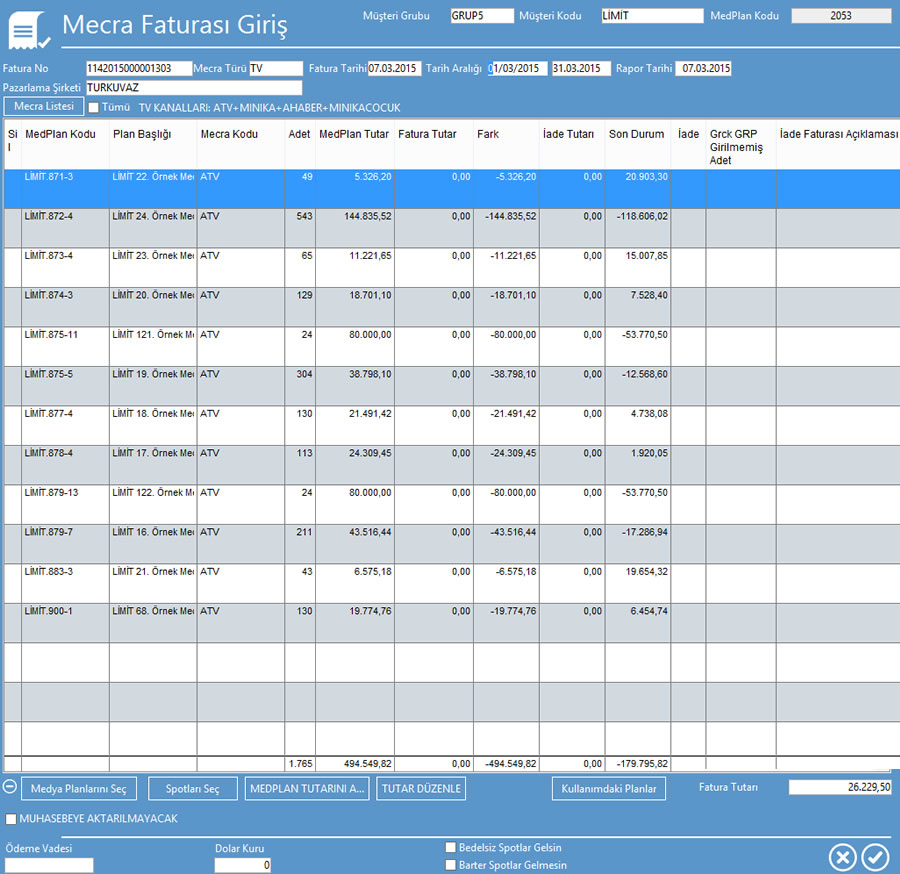Open the Mecra Listesi button
This screenshot has height=874, width=900.
coord(43,106)
